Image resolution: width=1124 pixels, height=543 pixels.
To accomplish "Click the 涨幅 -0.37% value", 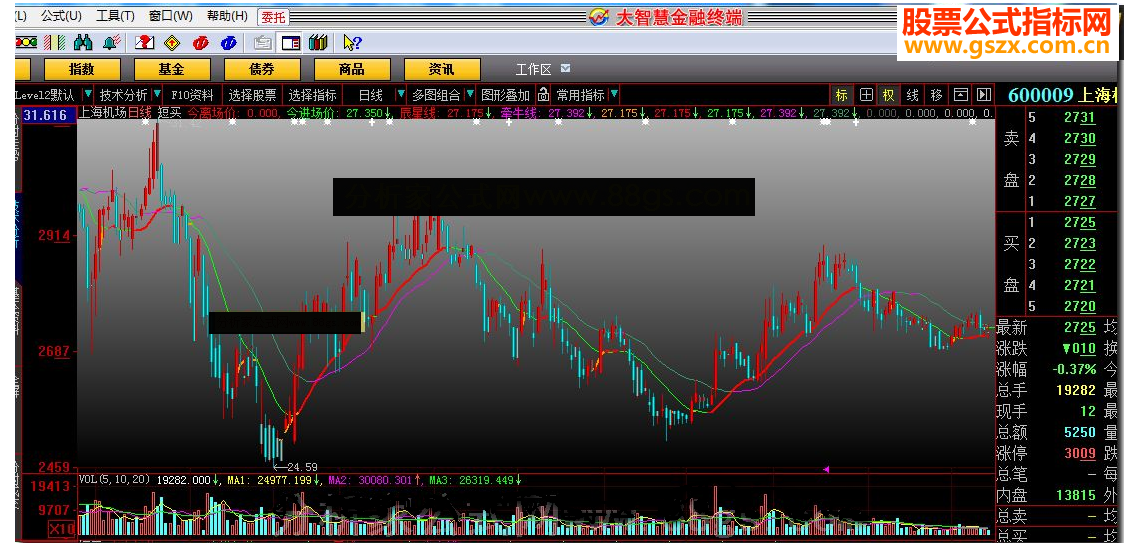I will coord(1075,369).
